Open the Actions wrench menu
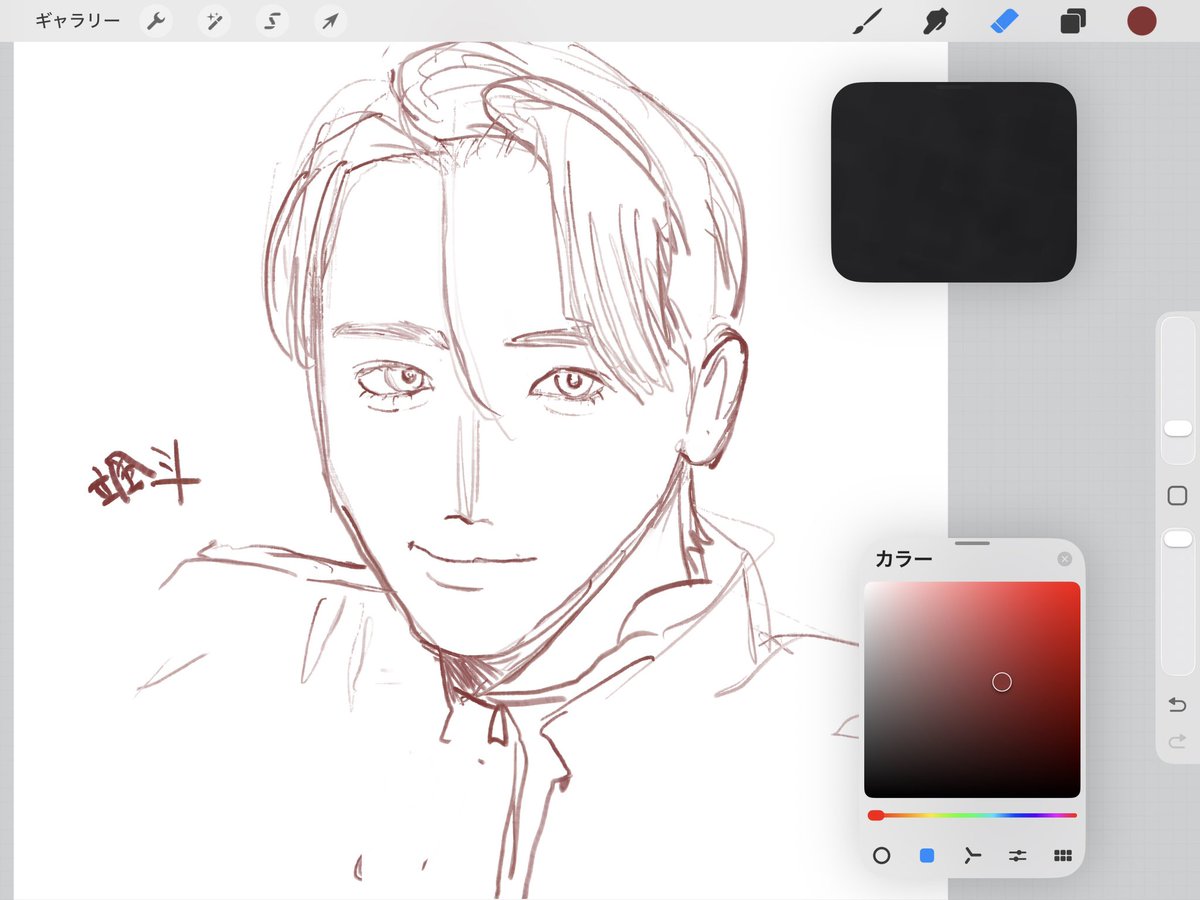1200x900 pixels. [x=155, y=21]
